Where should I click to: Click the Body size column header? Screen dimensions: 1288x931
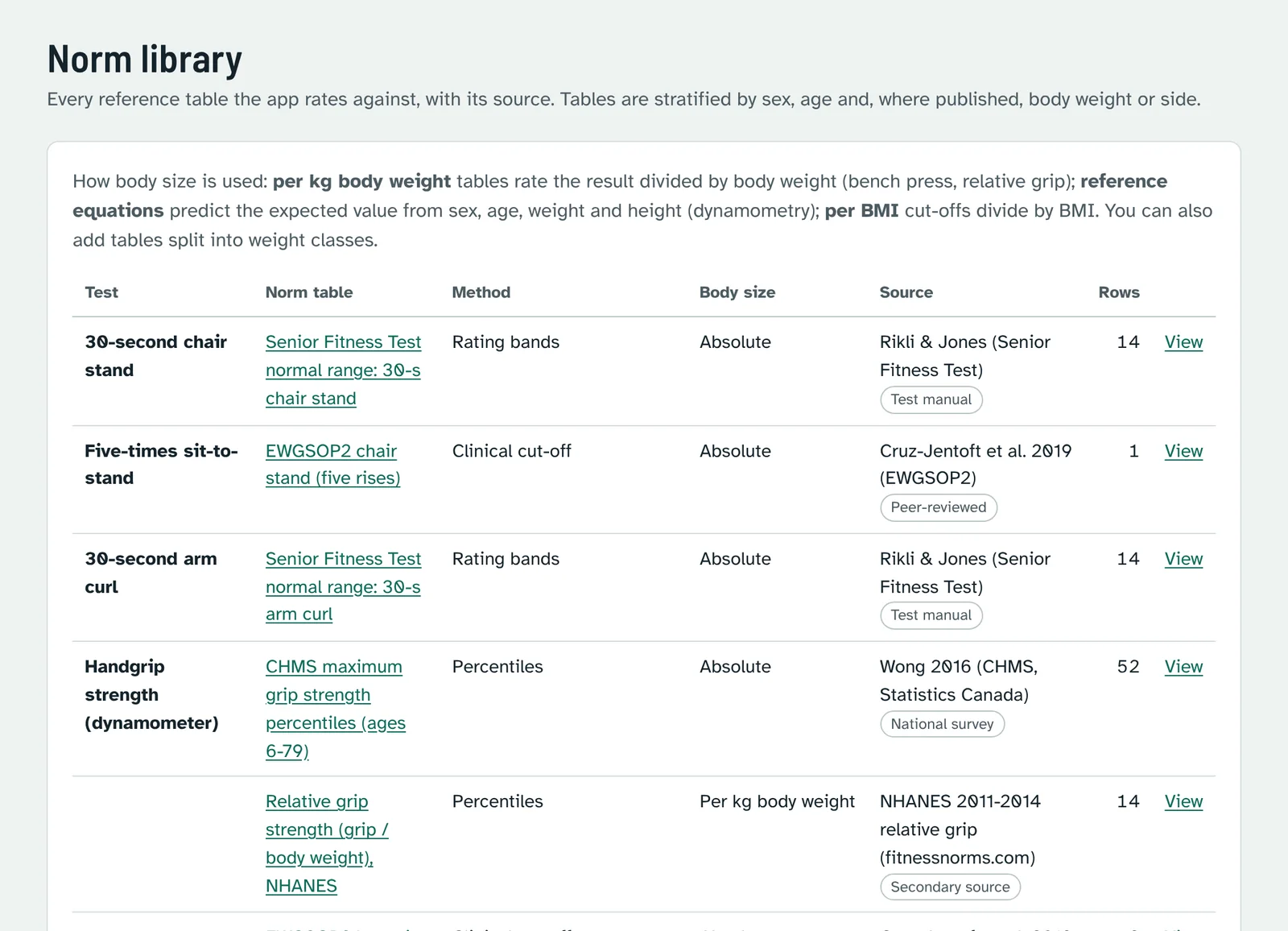click(737, 292)
